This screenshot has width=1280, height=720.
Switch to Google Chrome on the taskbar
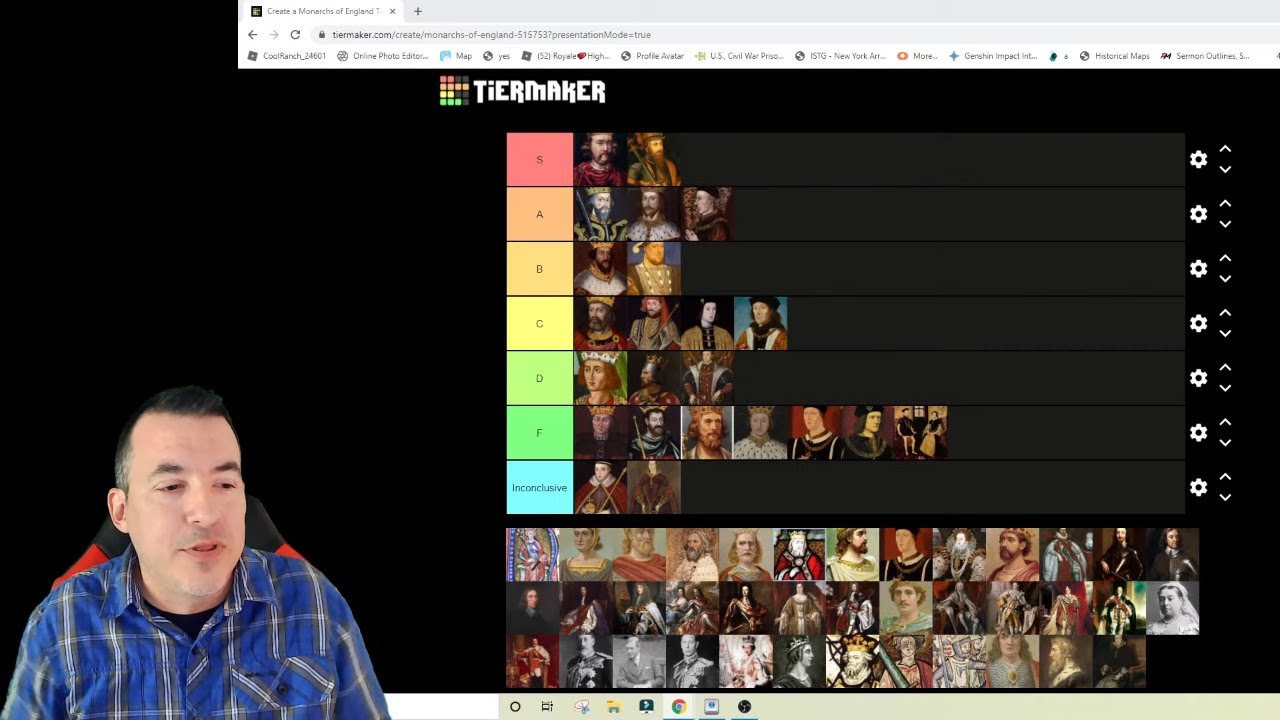coord(679,706)
